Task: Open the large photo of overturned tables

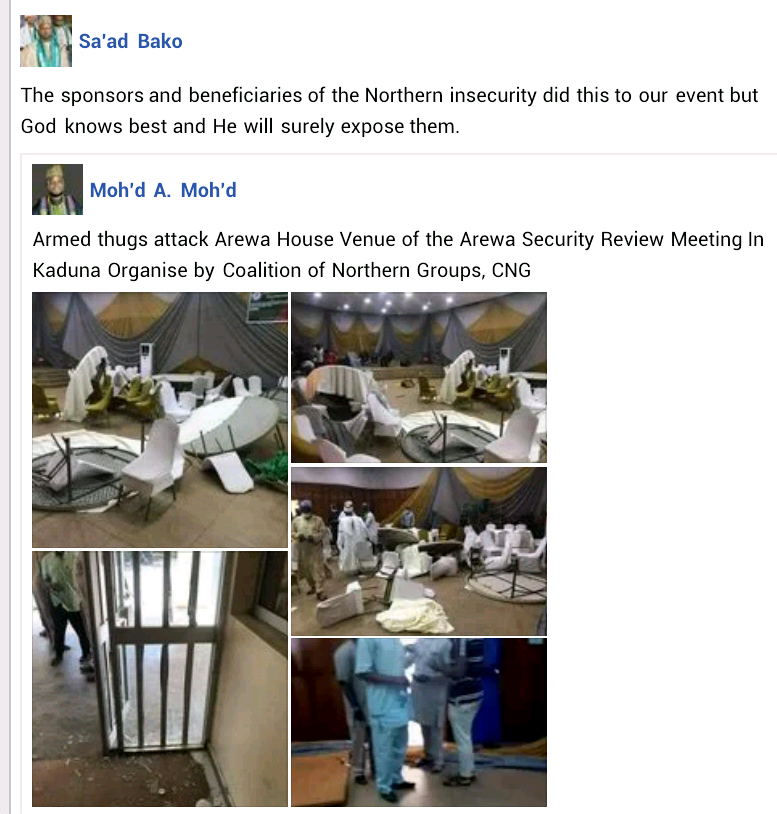Action: click(160, 420)
